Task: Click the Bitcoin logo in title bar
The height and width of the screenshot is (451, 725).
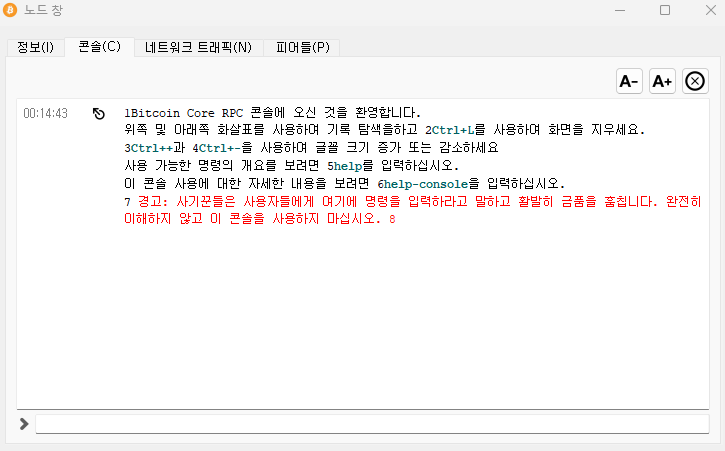Action: click(x=10, y=10)
